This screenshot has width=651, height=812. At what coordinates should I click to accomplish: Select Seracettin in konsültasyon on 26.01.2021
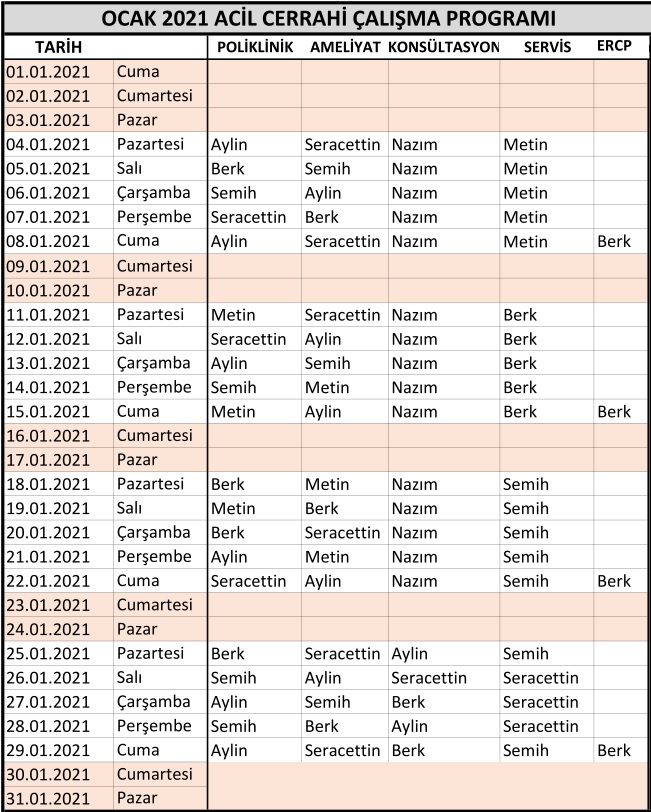pyautogui.click(x=429, y=678)
